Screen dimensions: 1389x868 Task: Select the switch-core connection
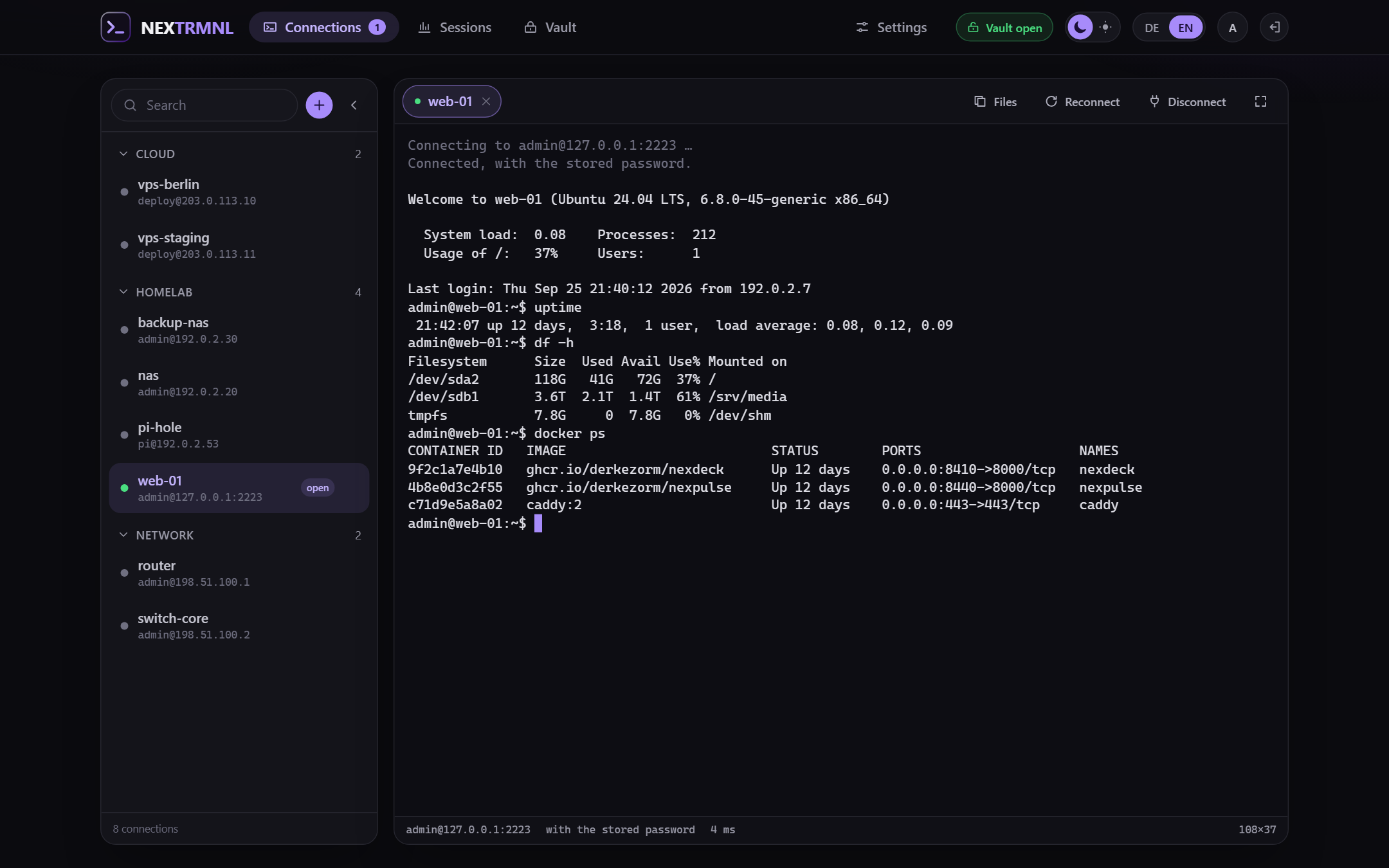239,626
